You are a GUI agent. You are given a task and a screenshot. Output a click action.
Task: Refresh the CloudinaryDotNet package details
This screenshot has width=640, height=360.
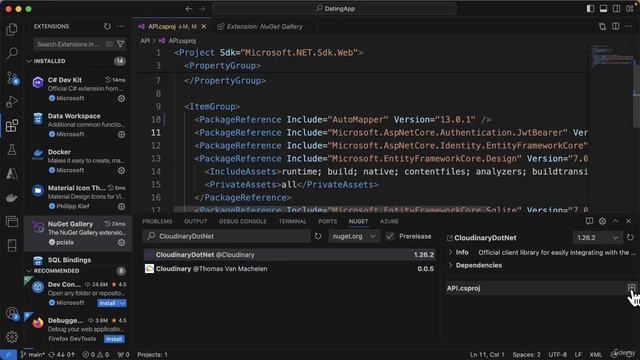630,237
